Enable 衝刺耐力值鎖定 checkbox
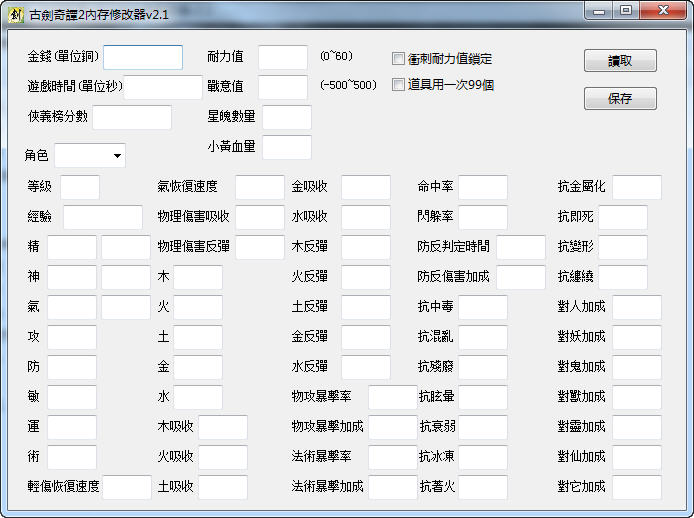The image size is (694, 518). (399, 58)
